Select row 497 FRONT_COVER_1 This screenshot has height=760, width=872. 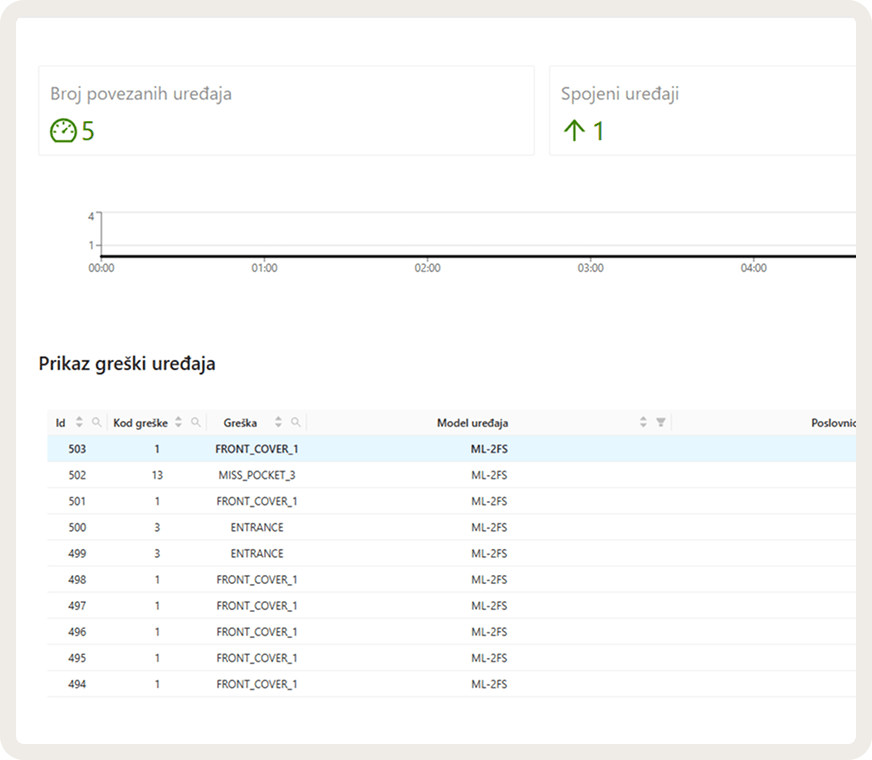452,605
